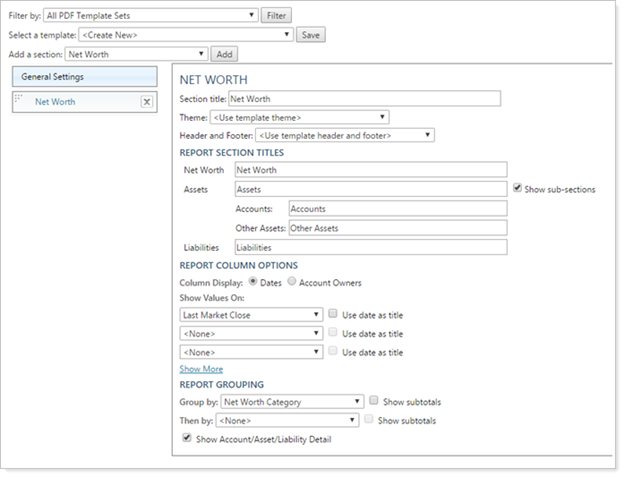Click Add to insert the section
The image size is (624, 477).
[225, 54]
